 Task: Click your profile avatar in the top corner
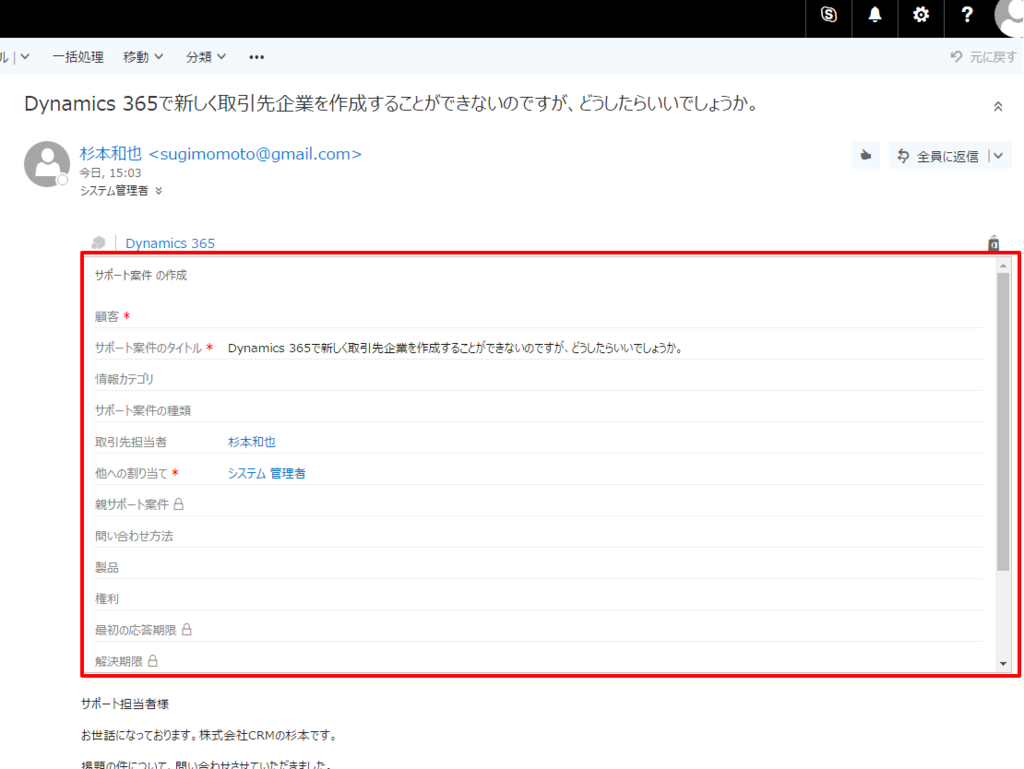tap(1008, 18)
